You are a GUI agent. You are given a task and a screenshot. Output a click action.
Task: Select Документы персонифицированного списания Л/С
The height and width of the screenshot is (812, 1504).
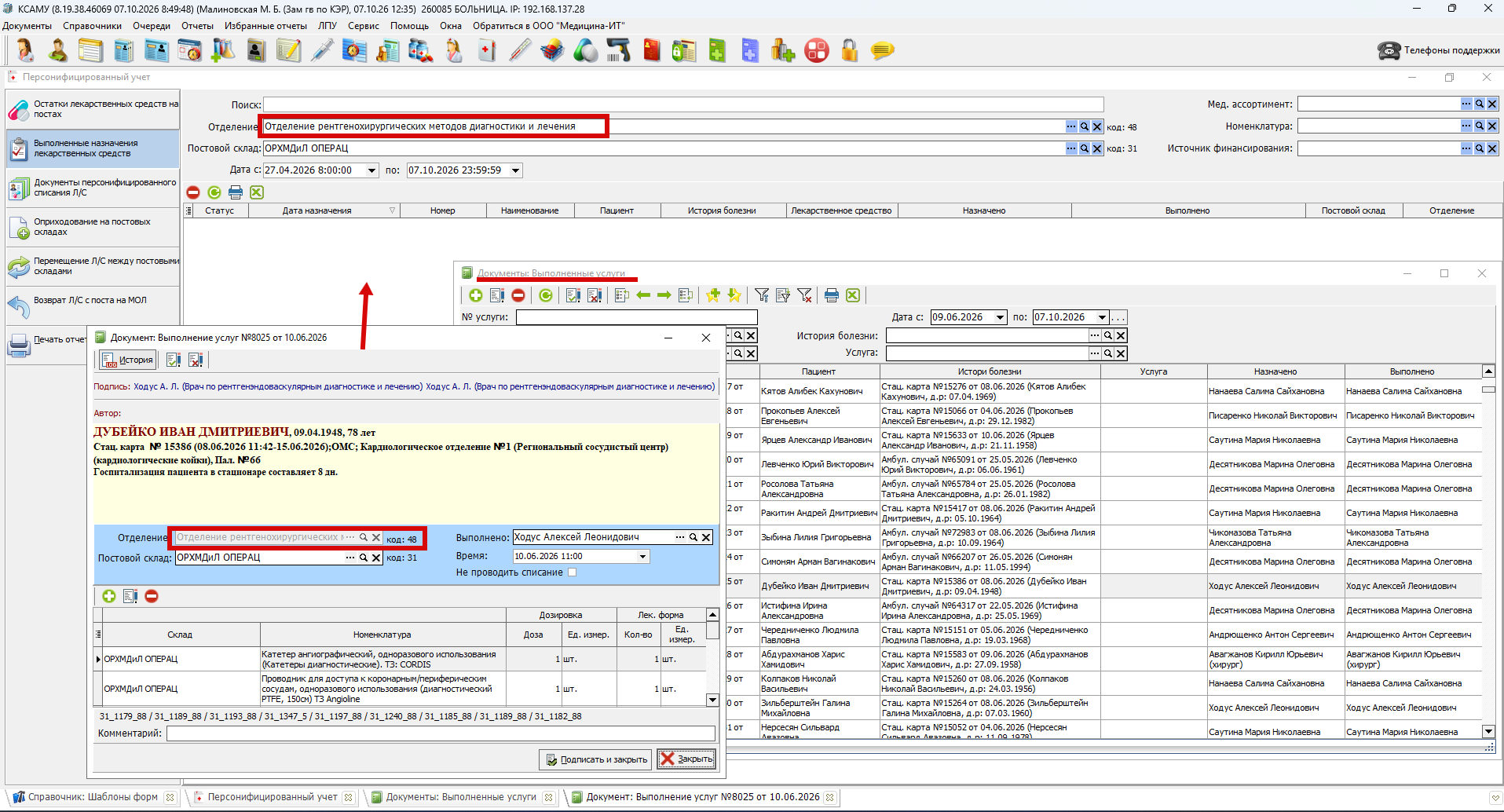93,188
